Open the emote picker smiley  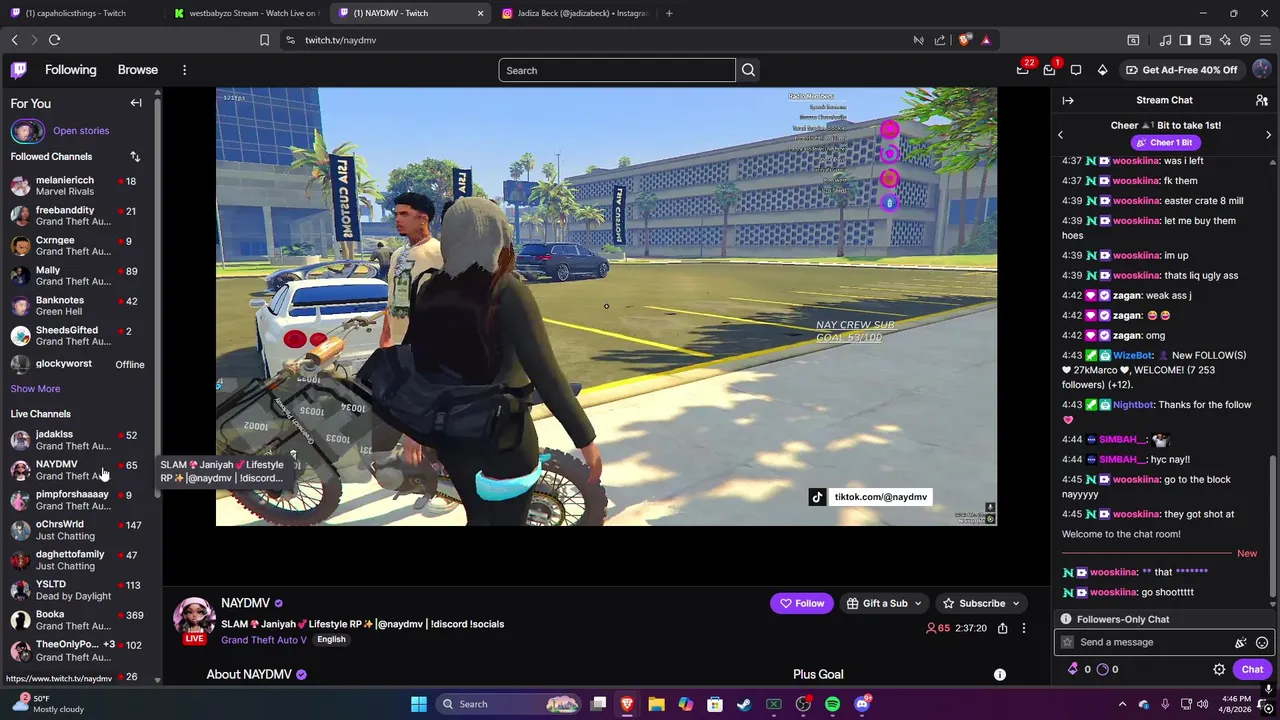click(x=1262, y=643)
